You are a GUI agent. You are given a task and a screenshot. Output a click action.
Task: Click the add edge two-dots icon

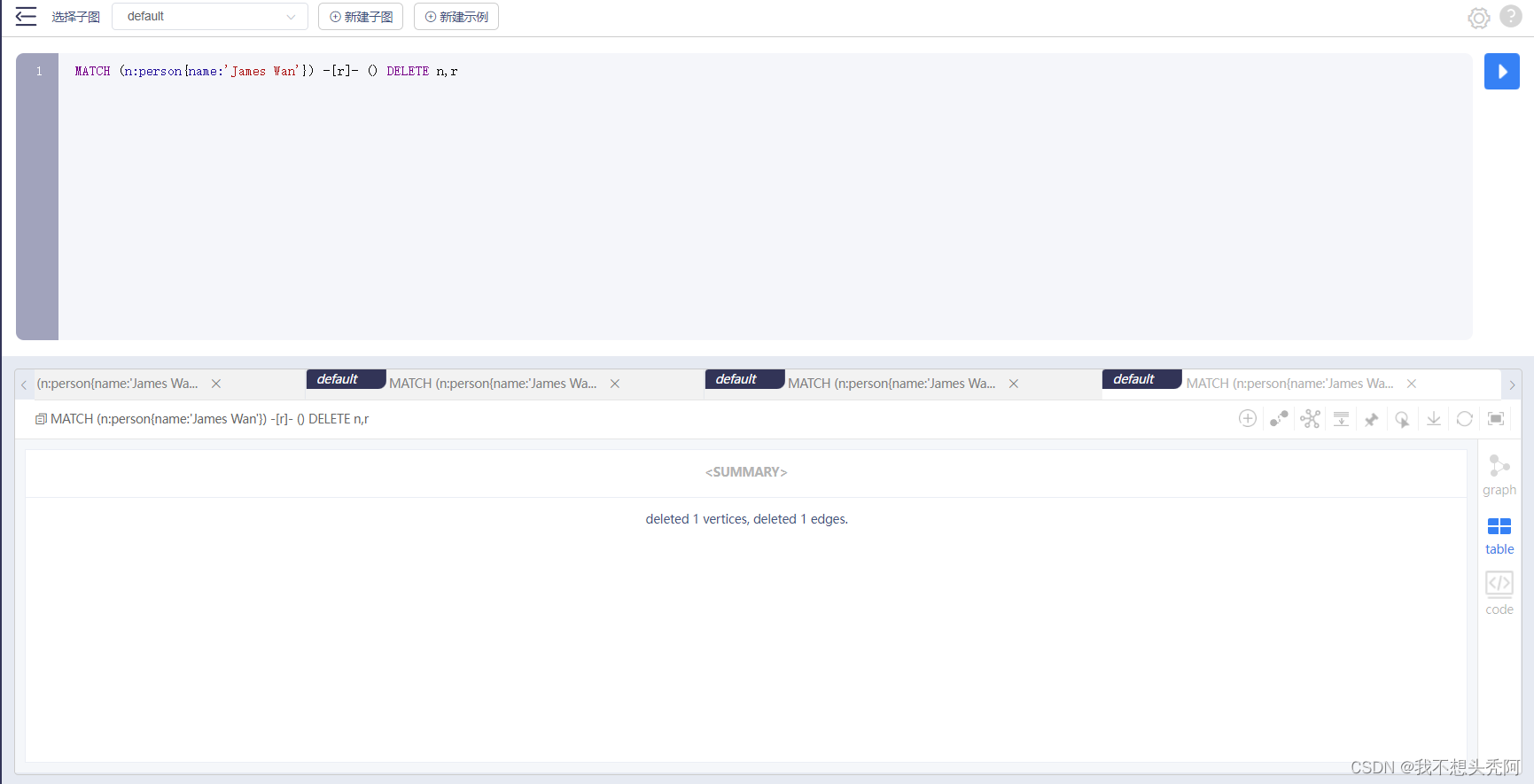pyautogui.click(x=1279, y=418)
